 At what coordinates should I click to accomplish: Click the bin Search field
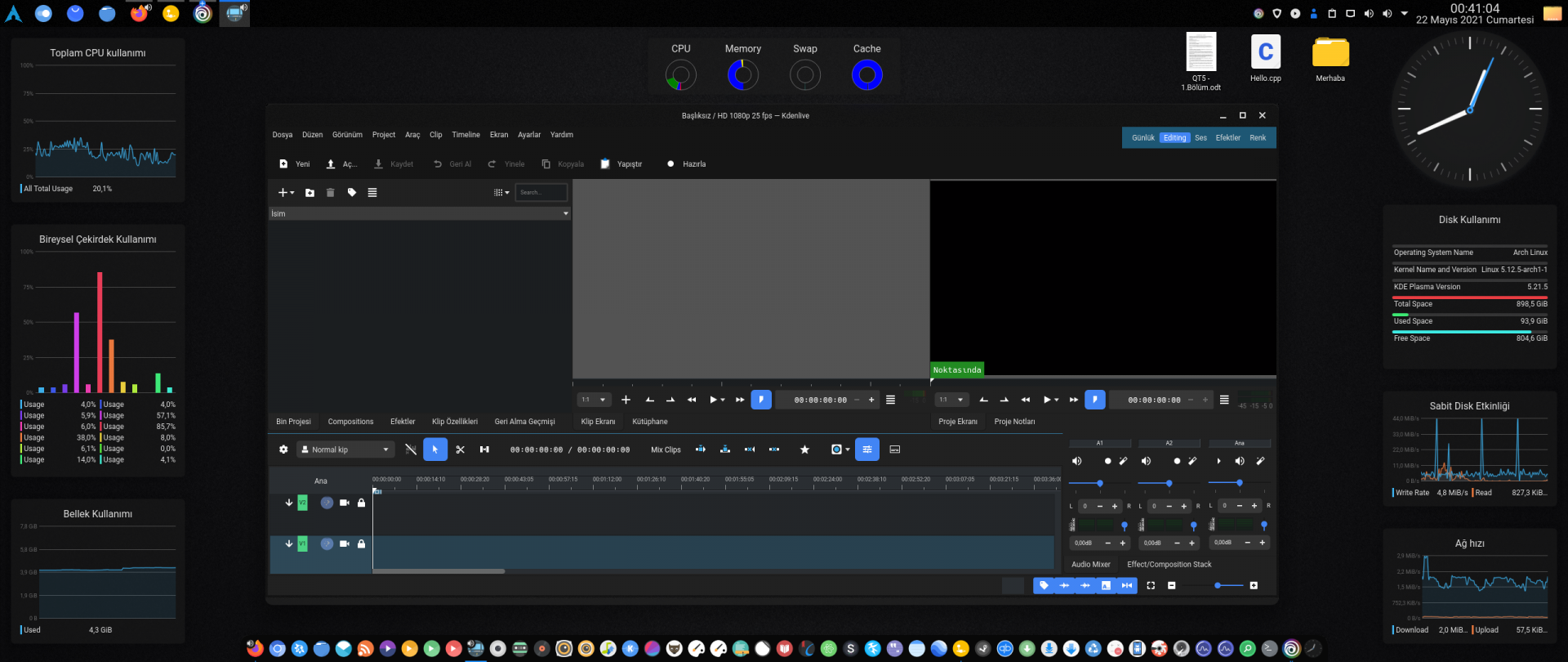(541, 193)
